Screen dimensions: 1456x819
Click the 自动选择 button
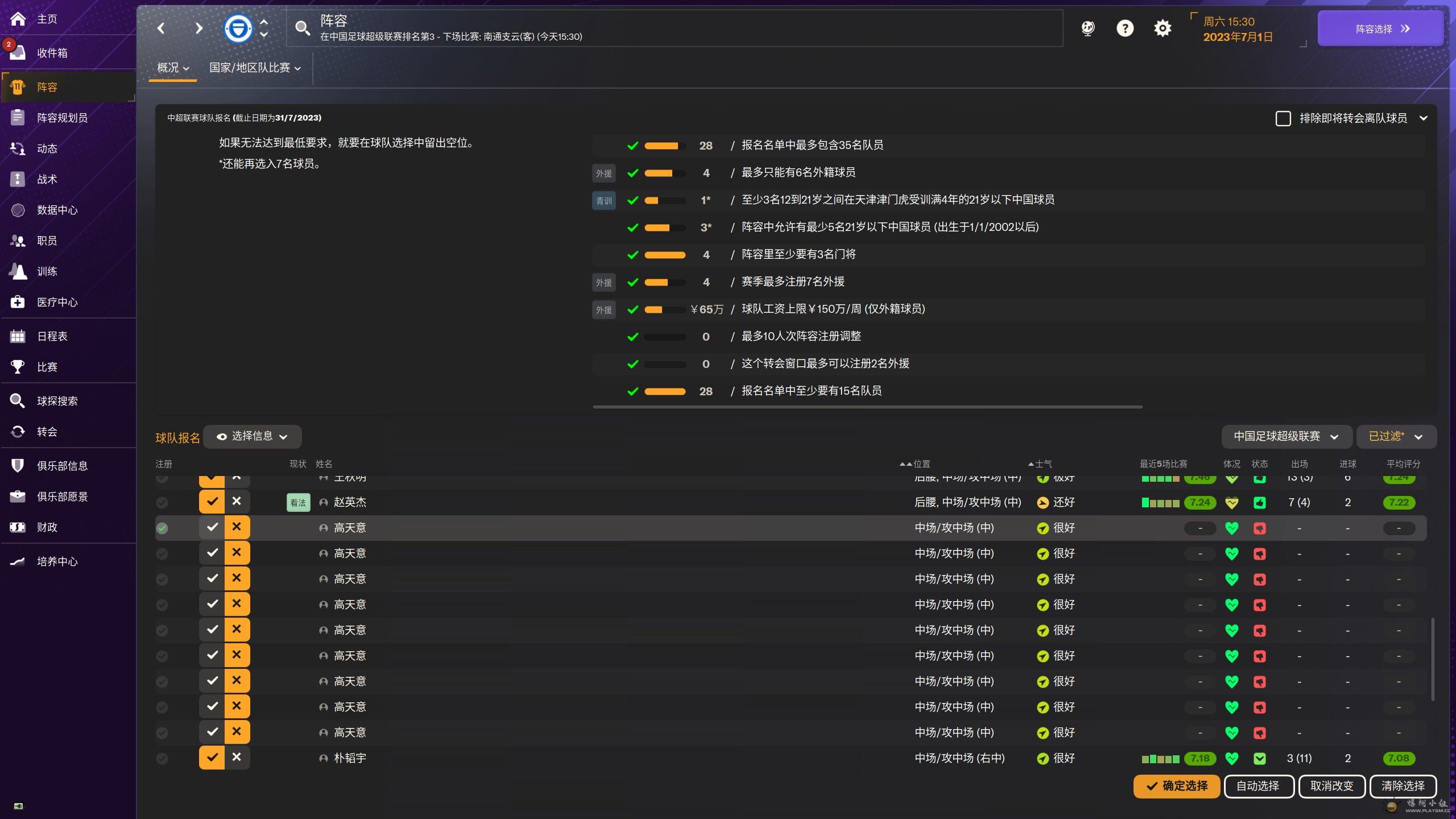click(x=1259, y=786)
